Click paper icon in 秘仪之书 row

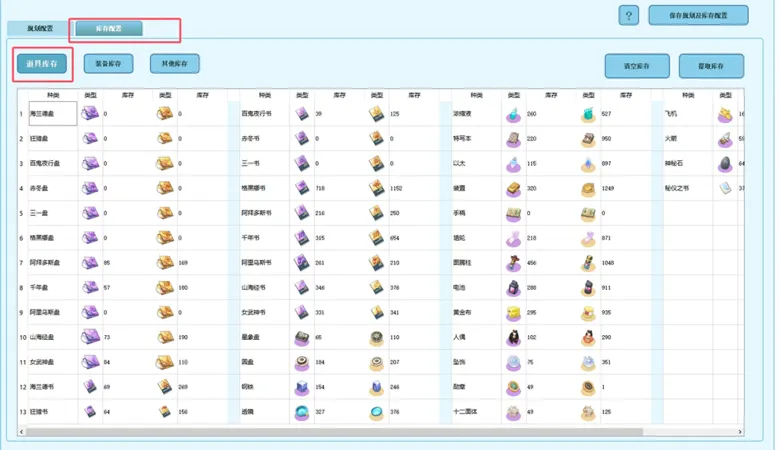point(725,188)
